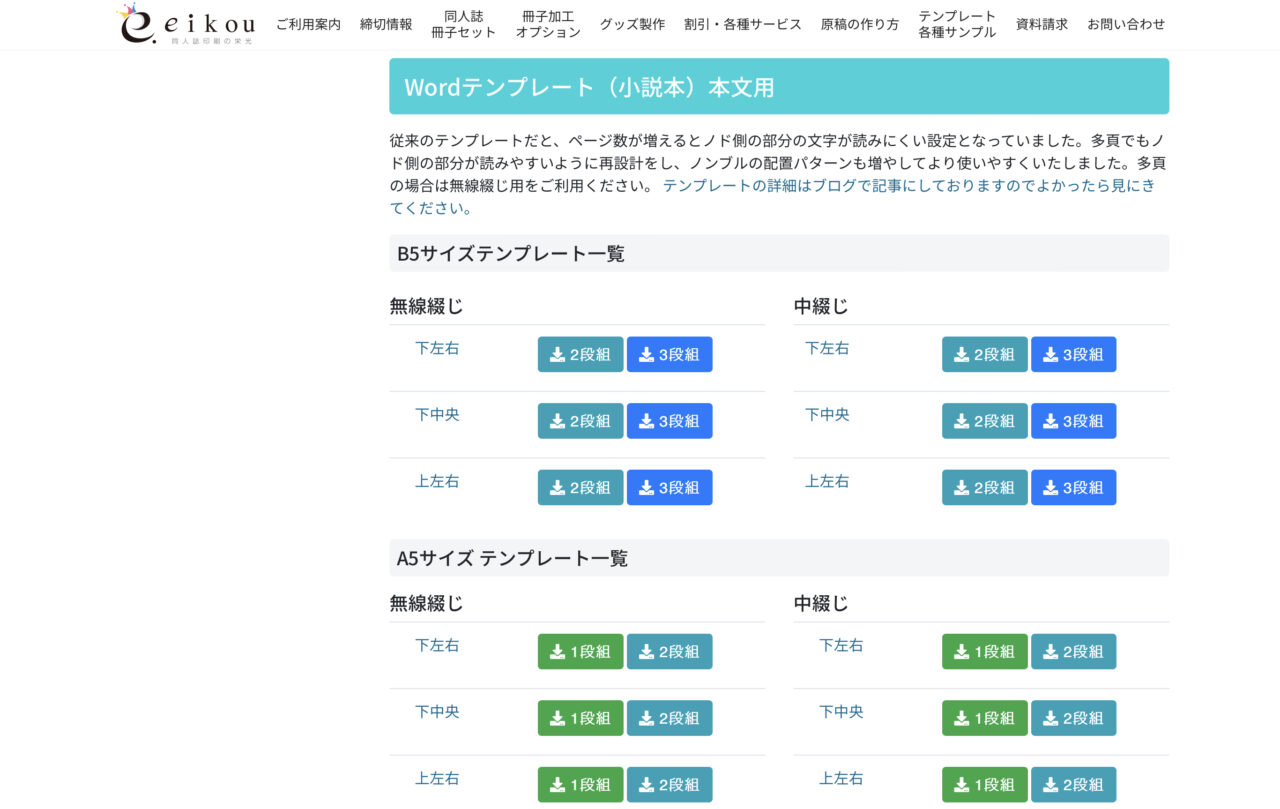
Task: Expand the 冊子加工 オプション menu
Action: click(x=548, y=24)
